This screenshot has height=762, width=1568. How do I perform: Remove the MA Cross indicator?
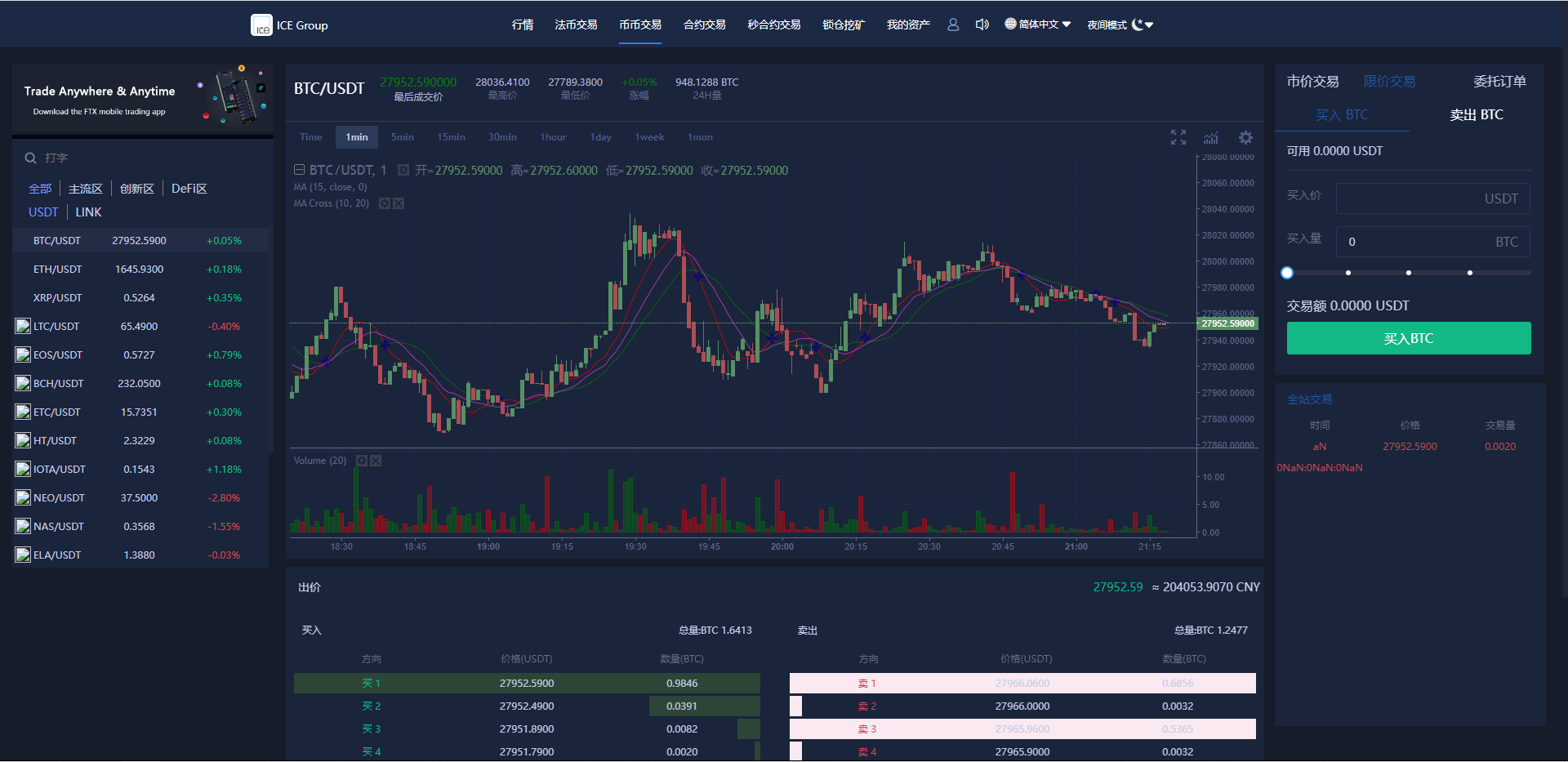[399, 203]
